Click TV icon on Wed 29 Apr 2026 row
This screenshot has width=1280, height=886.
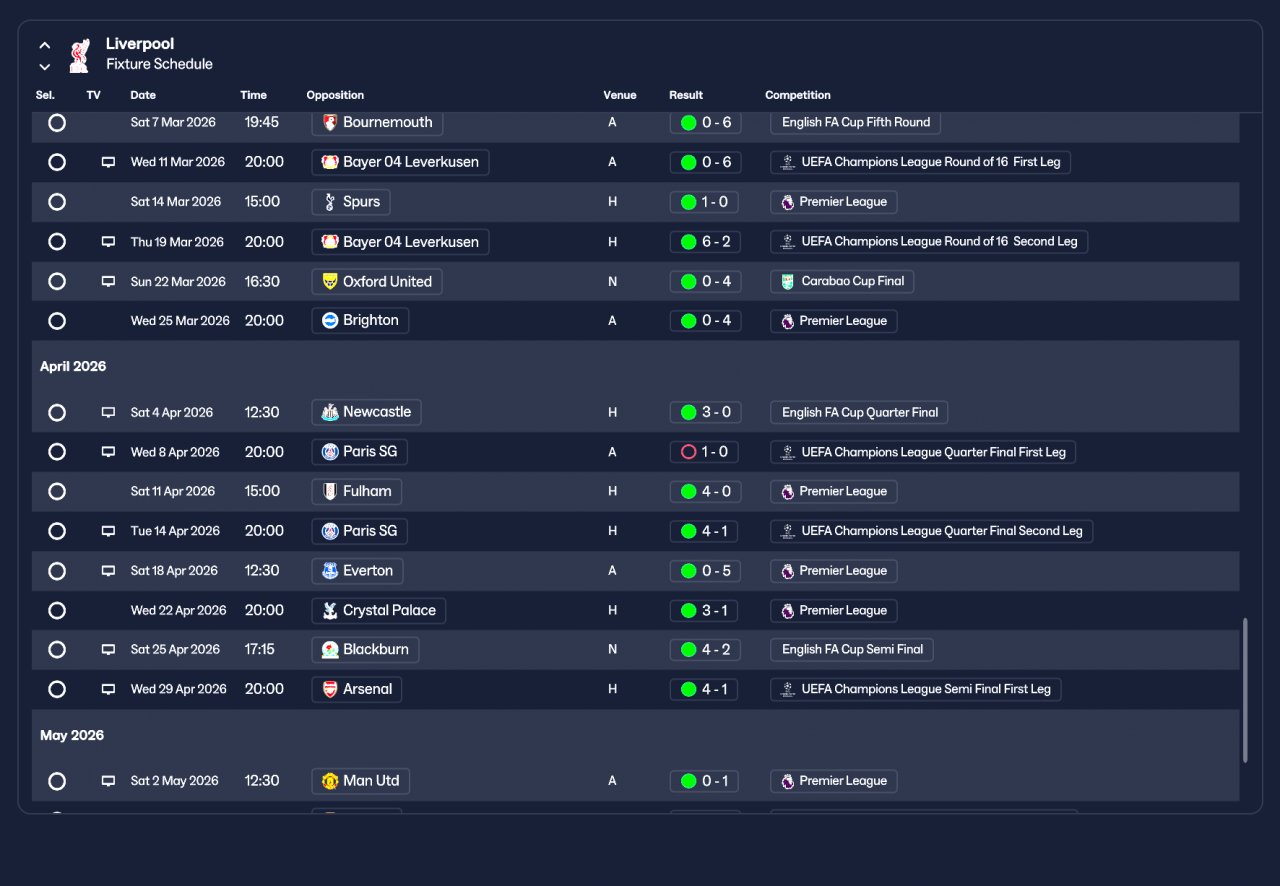108,689
